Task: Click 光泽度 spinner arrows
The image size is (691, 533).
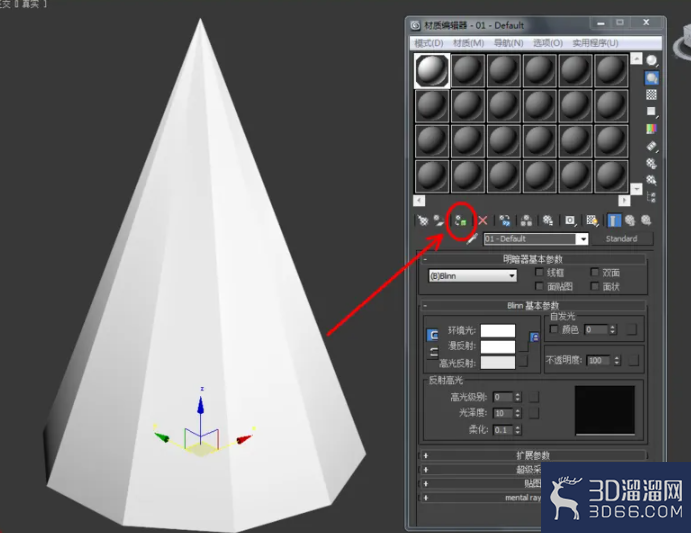Action: (518, 413)
